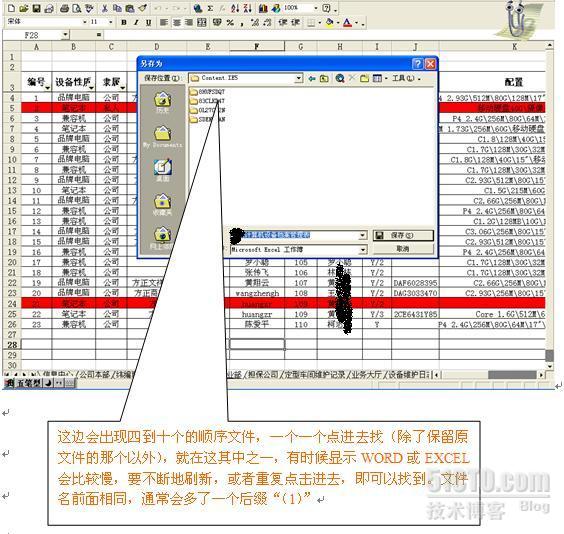Run the spelling check tool
This screenshot has height=534, width=564.
[x=89, y=8]
